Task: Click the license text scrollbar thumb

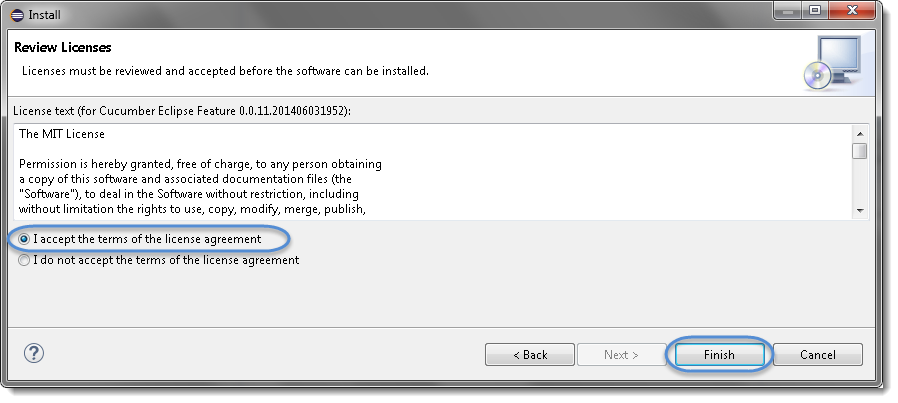Action: tap(860, 151)
